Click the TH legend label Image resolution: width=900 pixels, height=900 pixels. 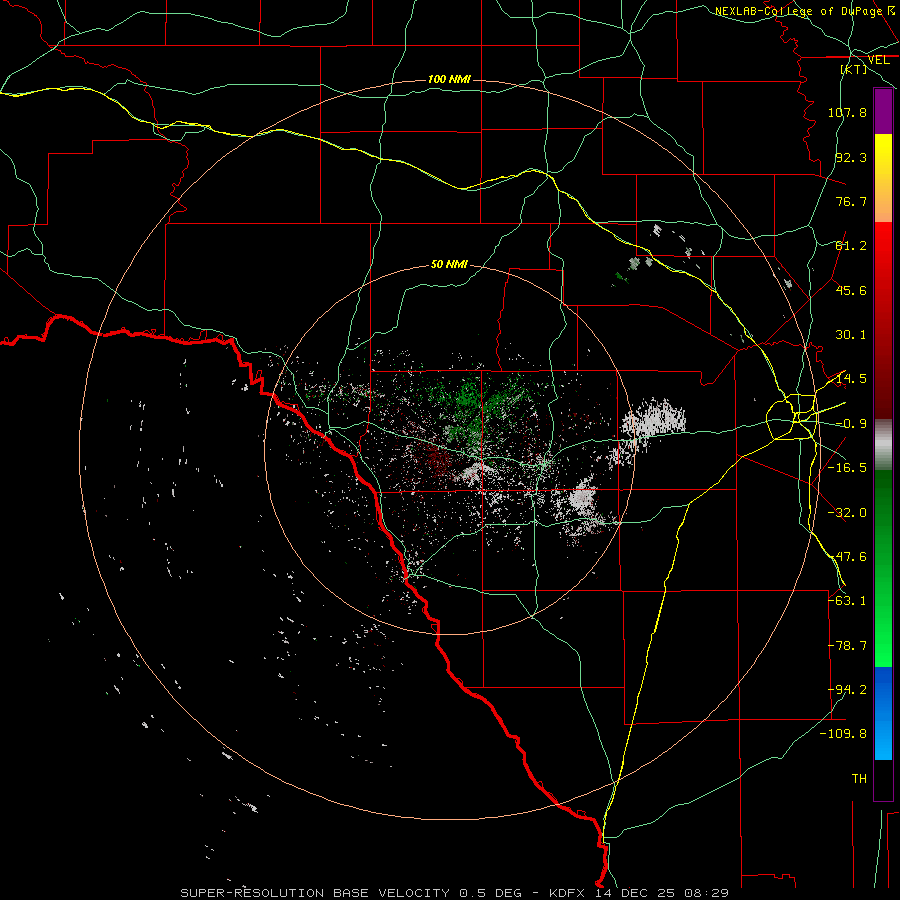point(859,779)
